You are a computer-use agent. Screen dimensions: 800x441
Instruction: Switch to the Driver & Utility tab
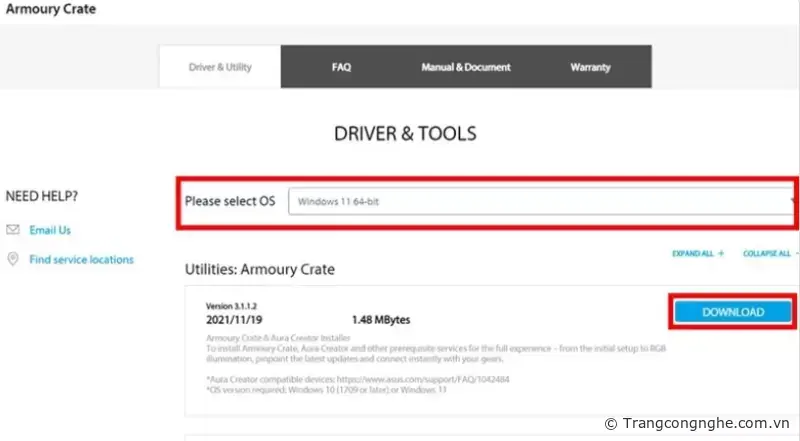coord(220,67)
